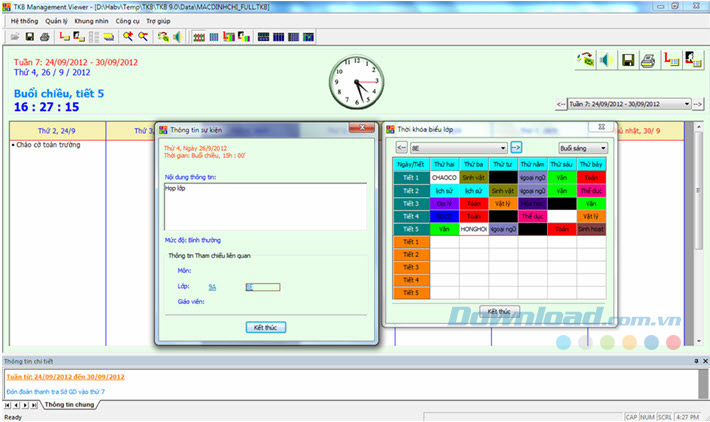Click the green speaker icon at top right
Screen dimensions: 710x422
click(x=605, y=61)
